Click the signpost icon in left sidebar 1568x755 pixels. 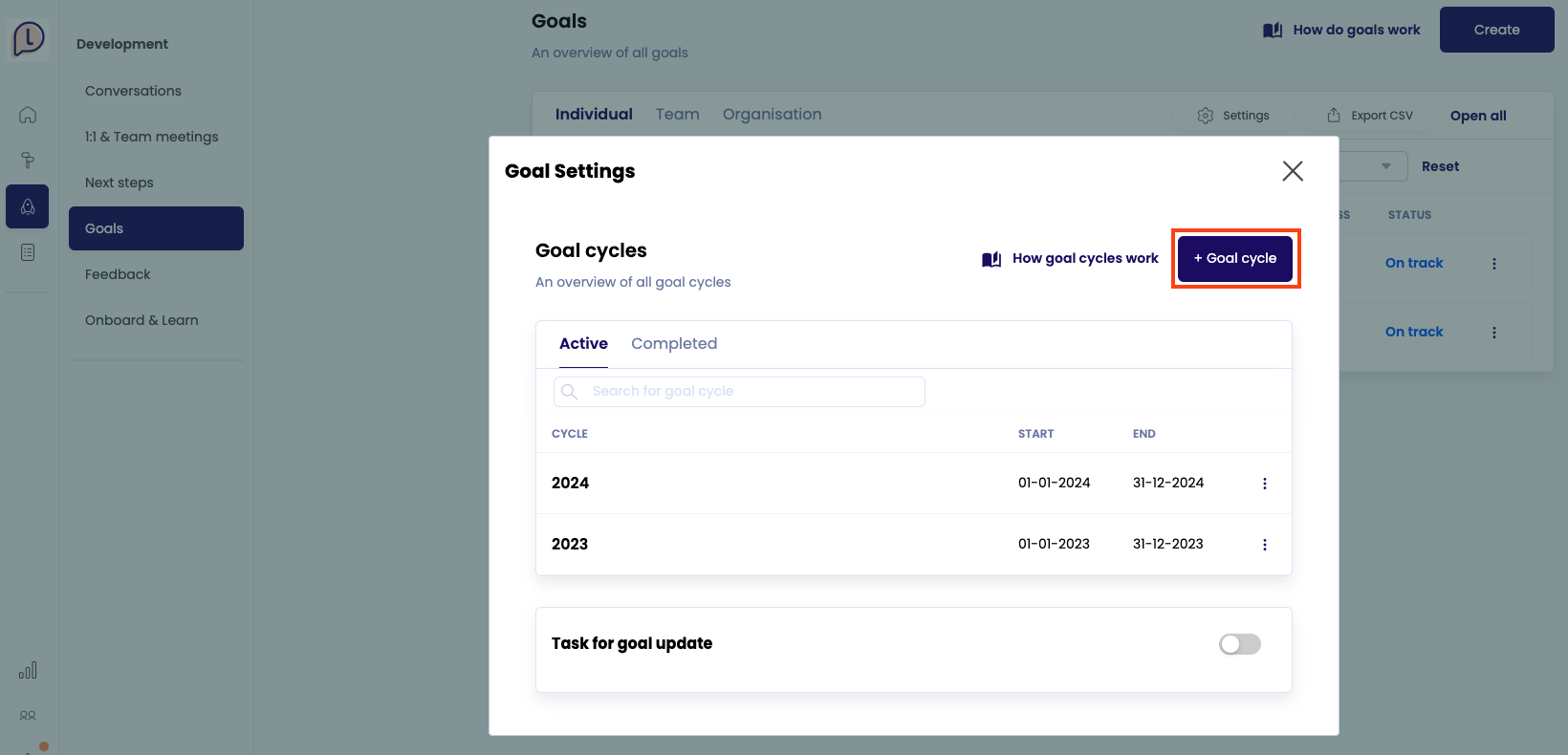pos(28,161)
